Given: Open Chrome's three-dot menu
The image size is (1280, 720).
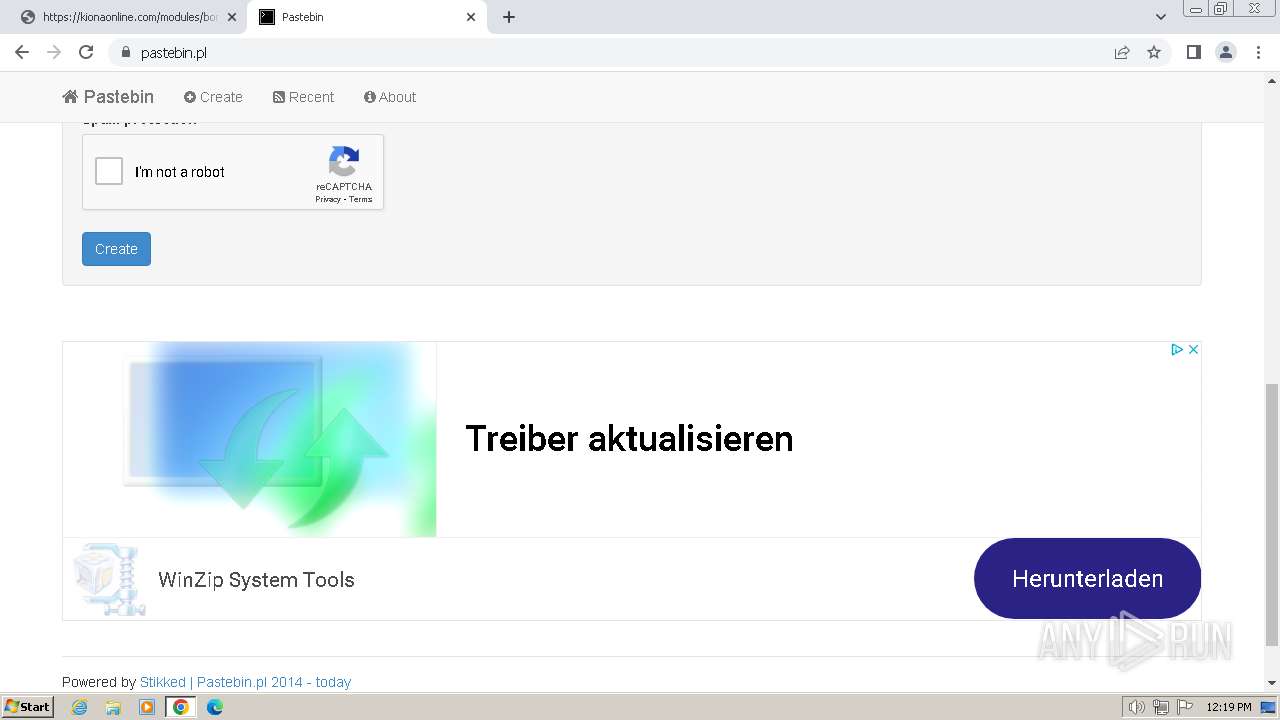Looking at the screenshot, I should (x=1258, y=52).
